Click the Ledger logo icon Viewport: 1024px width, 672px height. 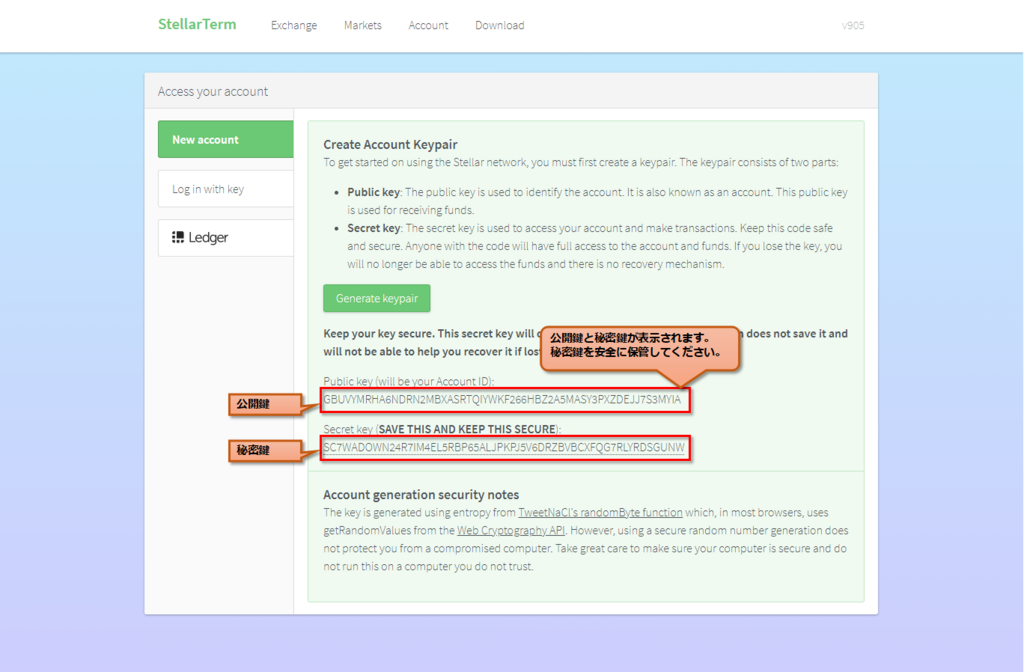[178, 237]
